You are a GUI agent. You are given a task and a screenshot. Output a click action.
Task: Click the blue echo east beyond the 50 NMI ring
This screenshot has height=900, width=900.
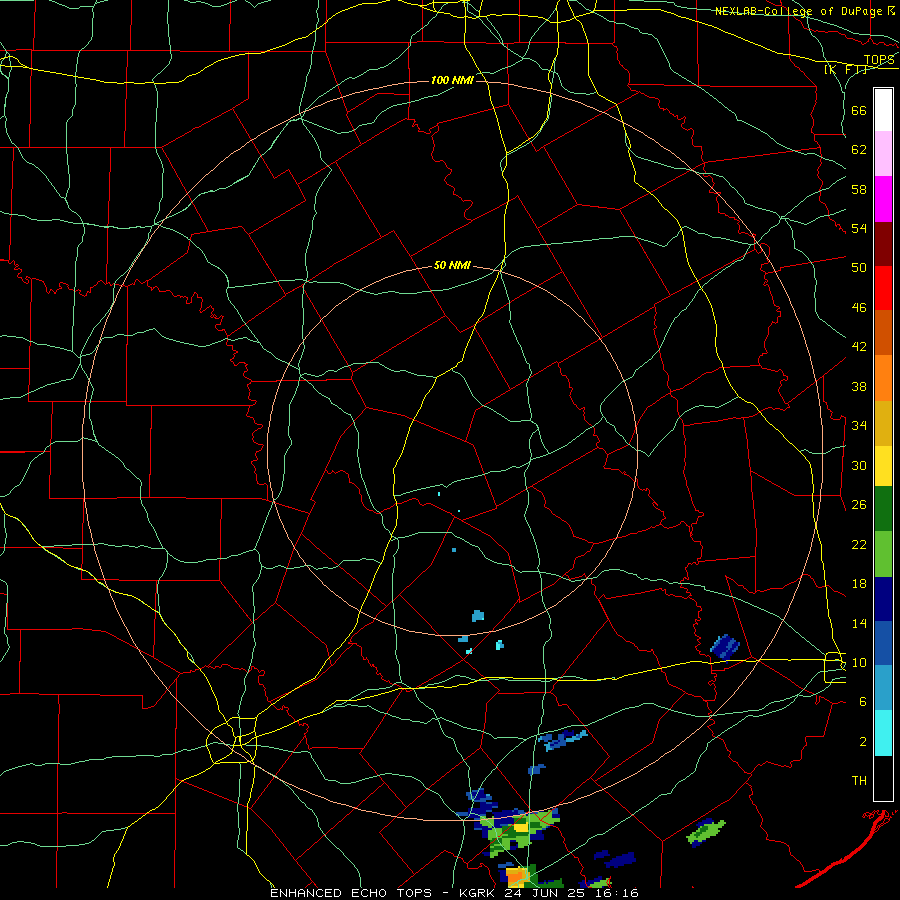click(x=724, y=646)
